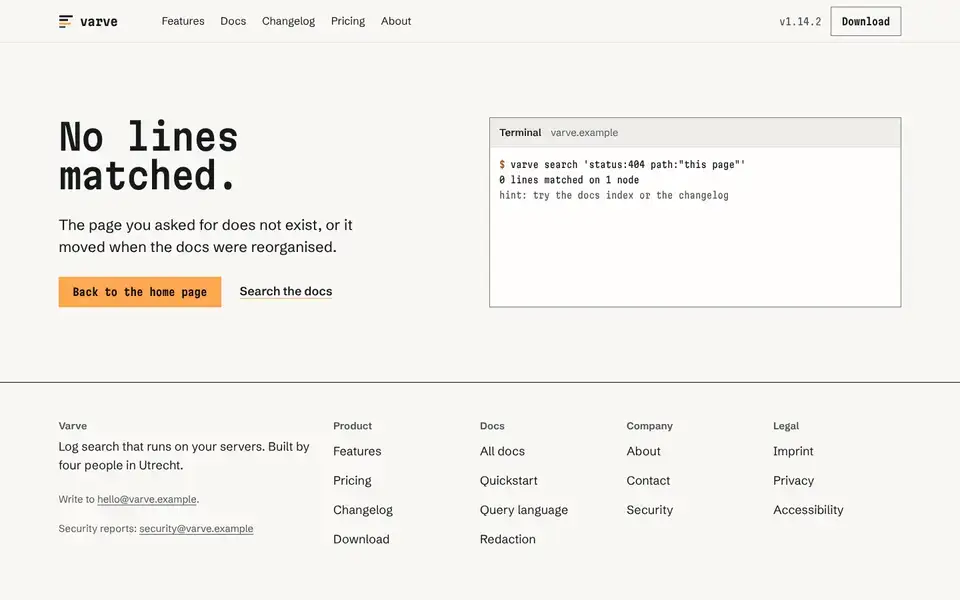This screenshot has width=960, height=600.
Task: Select the Terminal tab label
Action: 520,132
